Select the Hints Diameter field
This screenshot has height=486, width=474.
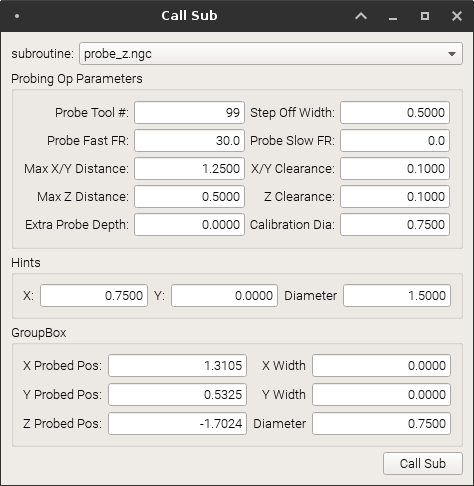(397, 295)
